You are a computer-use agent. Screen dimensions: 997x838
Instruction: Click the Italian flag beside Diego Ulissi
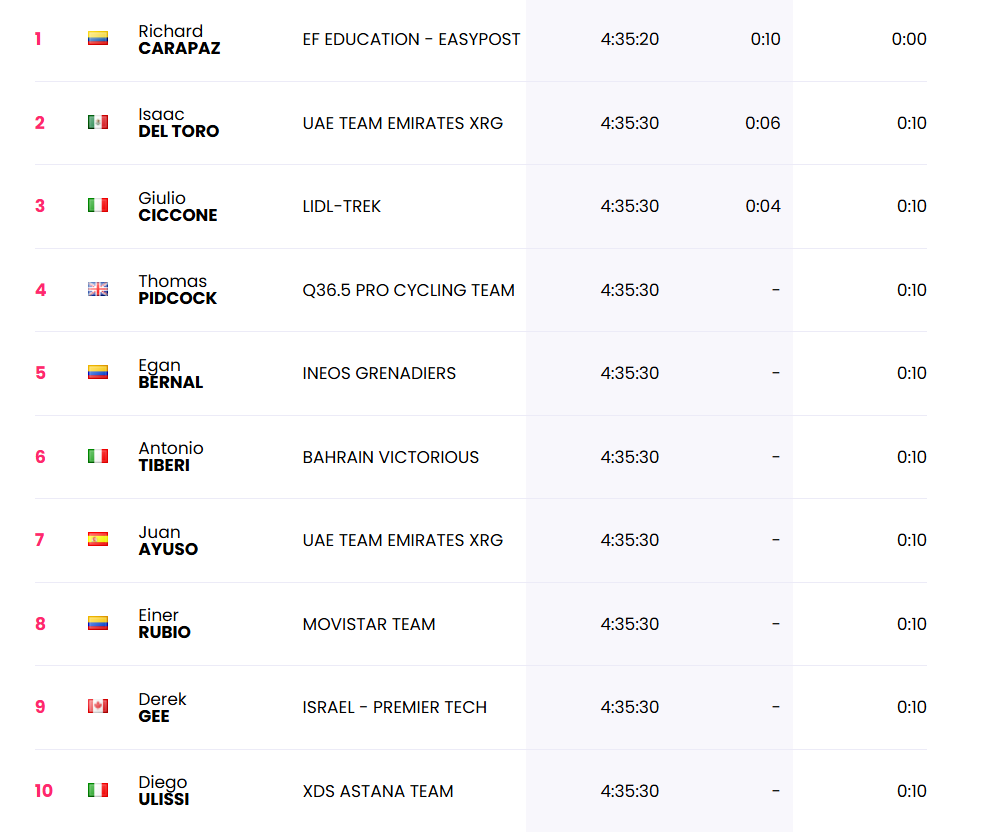[98, 790]
